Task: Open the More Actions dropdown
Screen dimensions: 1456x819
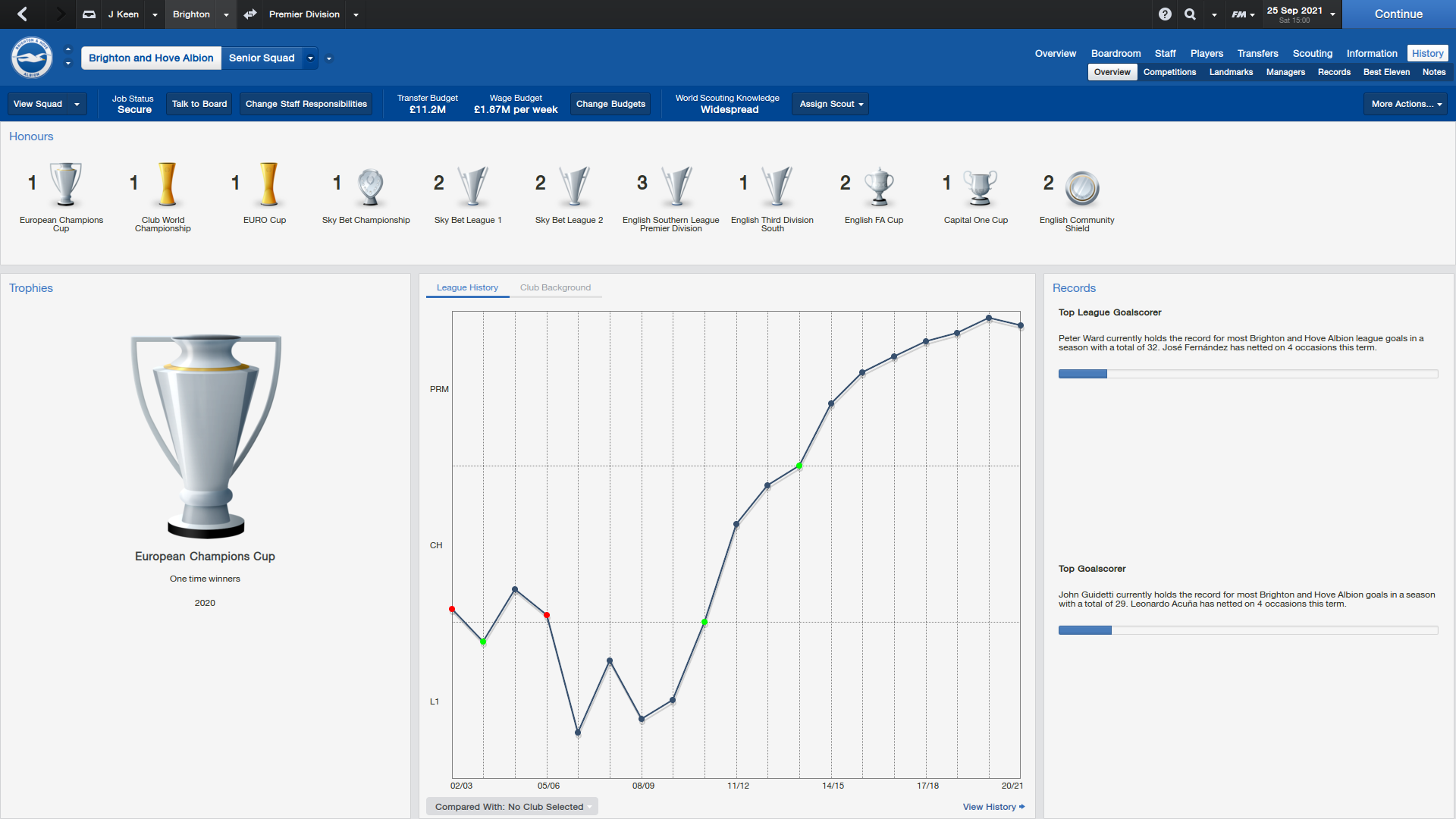Action: (x=1406, y=104)
